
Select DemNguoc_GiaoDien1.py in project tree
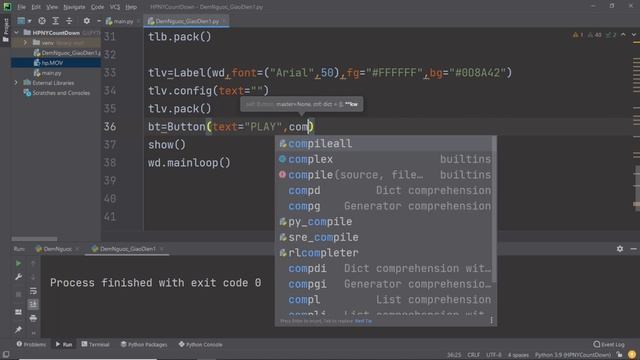click(x=67, y=53)
